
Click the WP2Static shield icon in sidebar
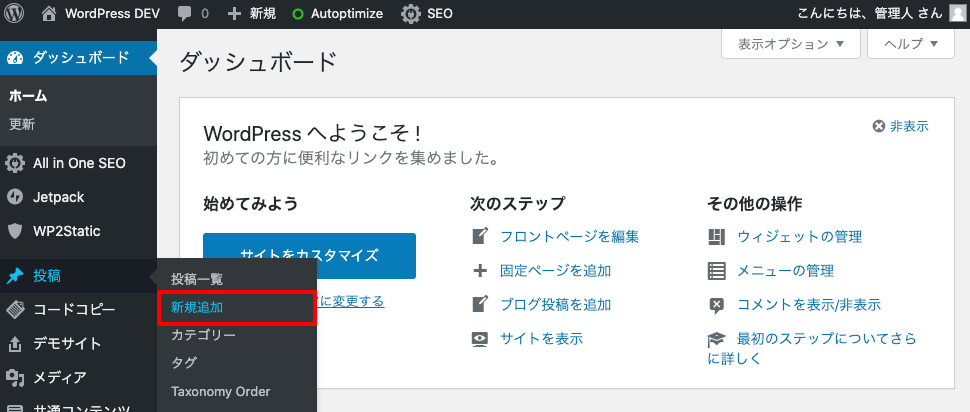tap(15, 231)
